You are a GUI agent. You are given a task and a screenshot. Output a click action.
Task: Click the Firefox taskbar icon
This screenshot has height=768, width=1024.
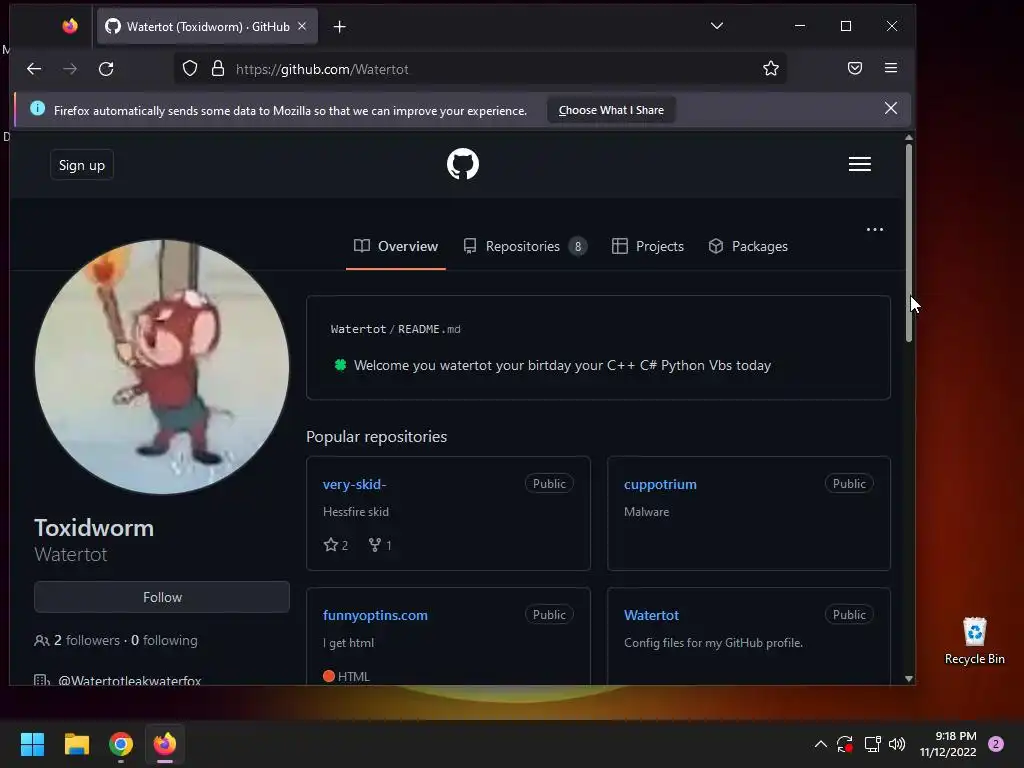165,744
